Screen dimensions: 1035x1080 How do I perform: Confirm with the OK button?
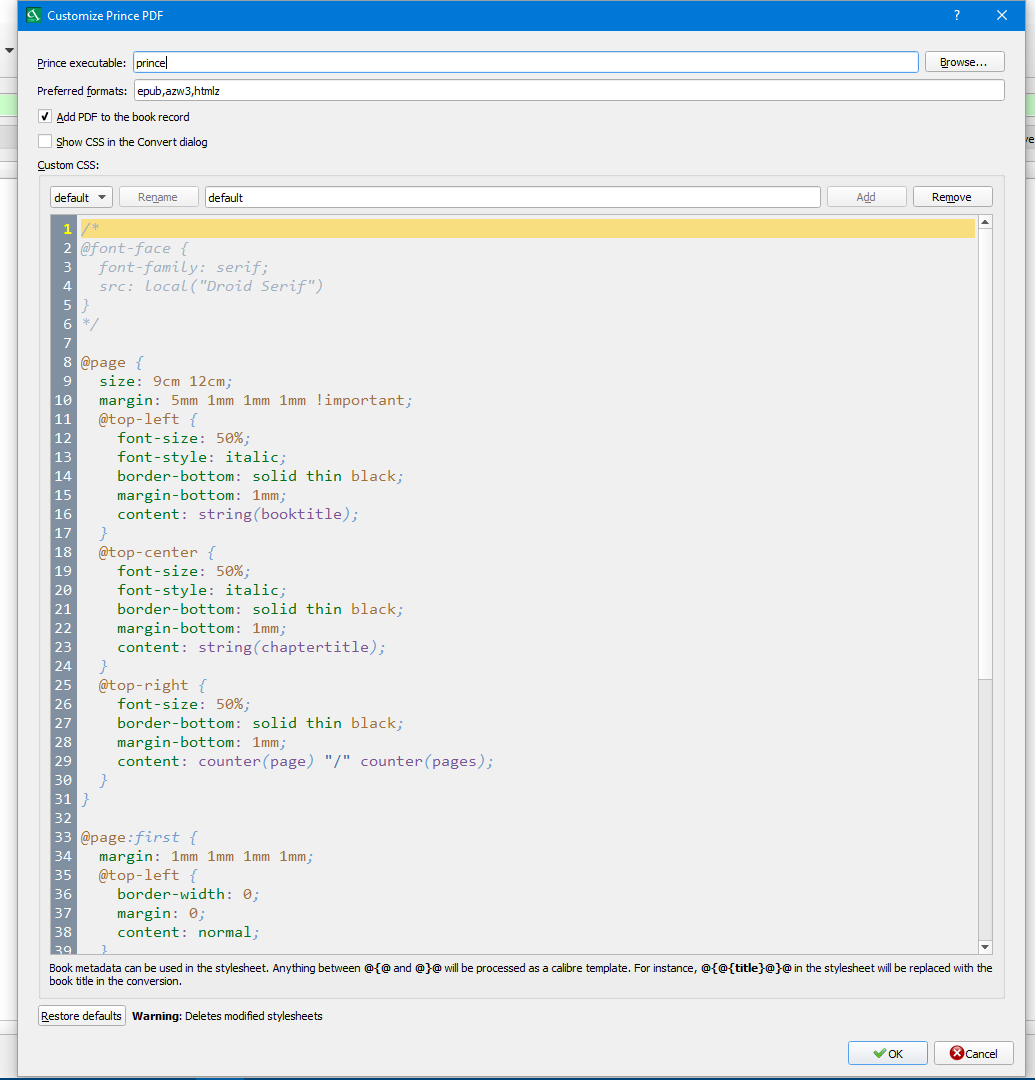click(888, 1053)
